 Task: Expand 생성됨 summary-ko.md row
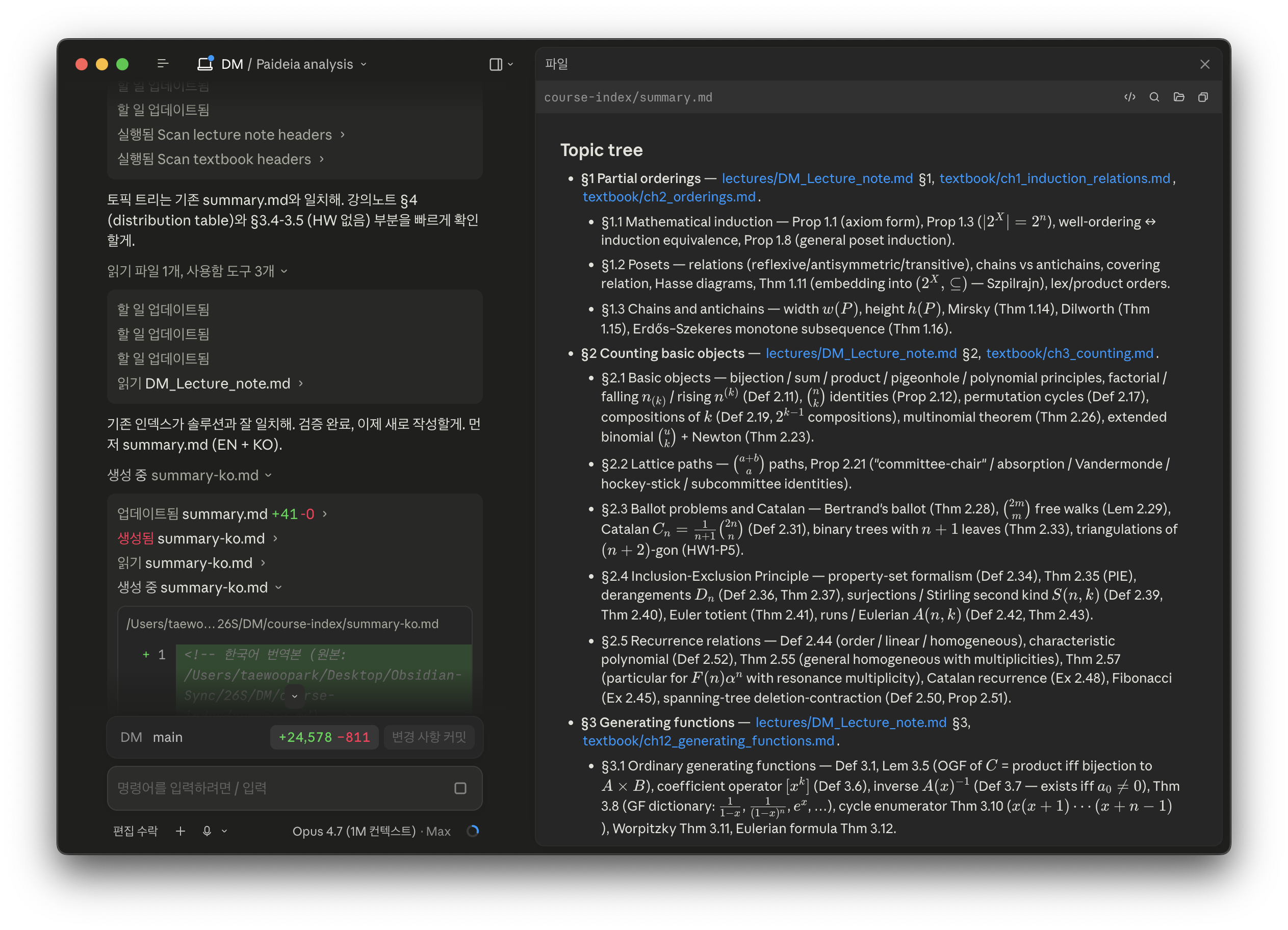click(x=197, y=538)
